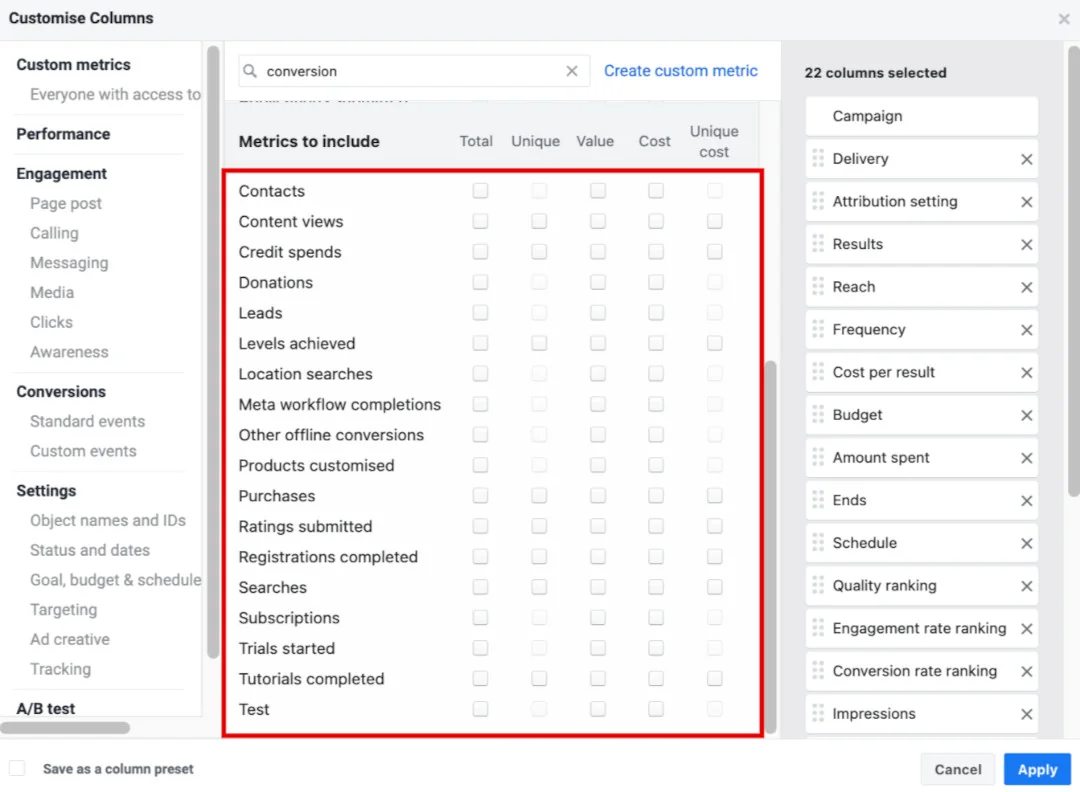Clear the conversion search text
This screenshot has width=1080, height=792.
click(x=572, y=71)
